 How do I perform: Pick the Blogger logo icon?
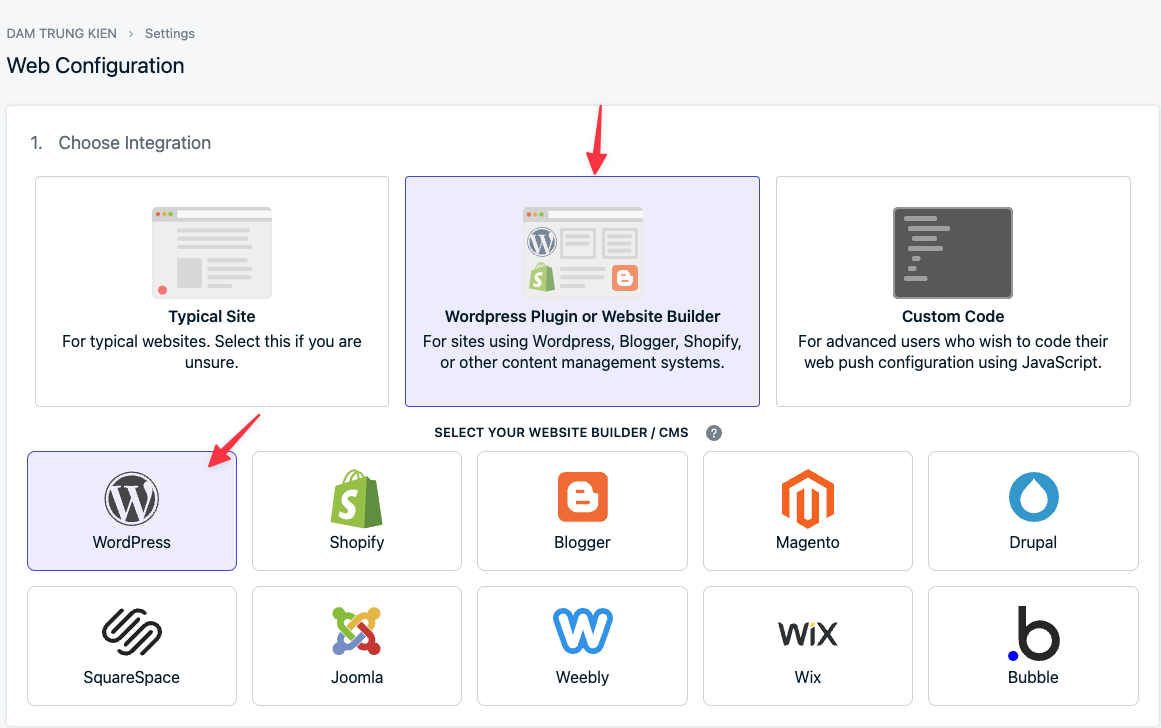pyautogui.click(x=583, y=497)
